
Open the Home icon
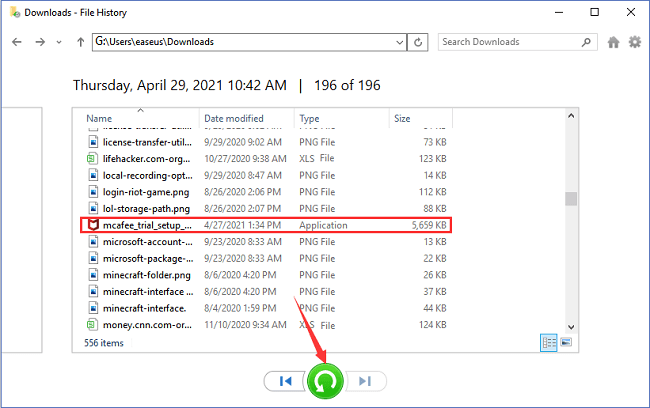(613, 42)
